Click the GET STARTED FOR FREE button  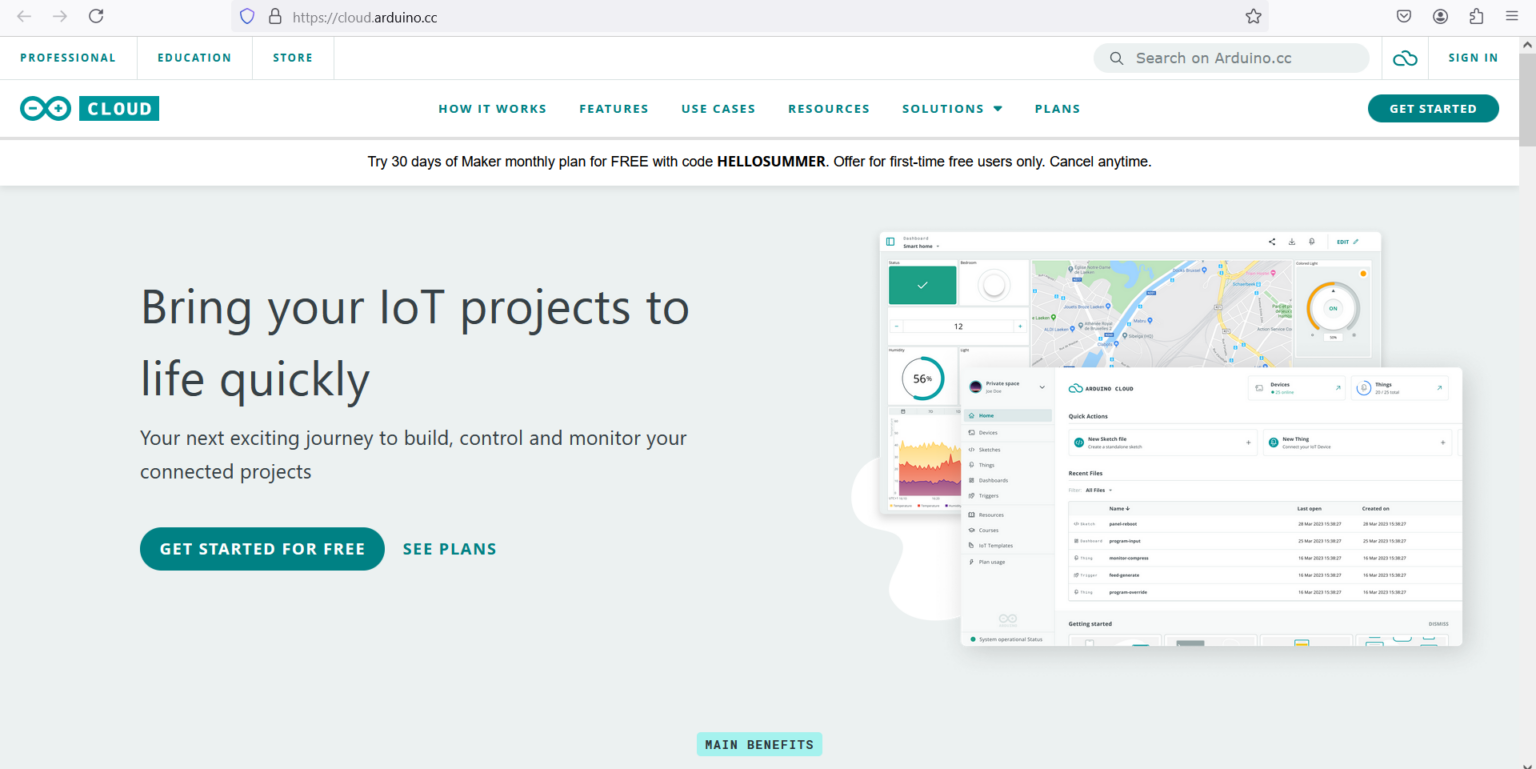point(261,548)
